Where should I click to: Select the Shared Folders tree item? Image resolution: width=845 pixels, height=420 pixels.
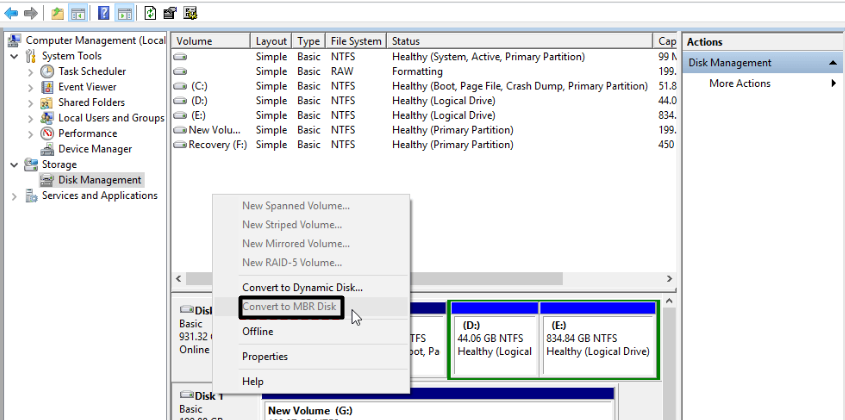91,103
